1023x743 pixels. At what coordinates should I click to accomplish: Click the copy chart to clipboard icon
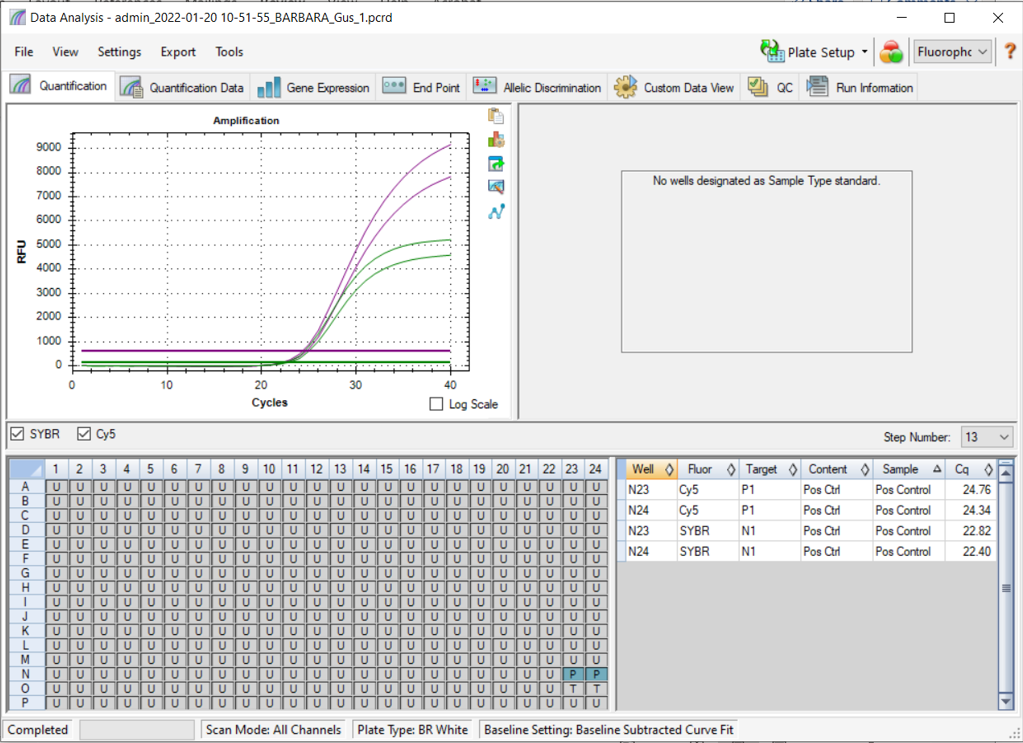point(496,116)
